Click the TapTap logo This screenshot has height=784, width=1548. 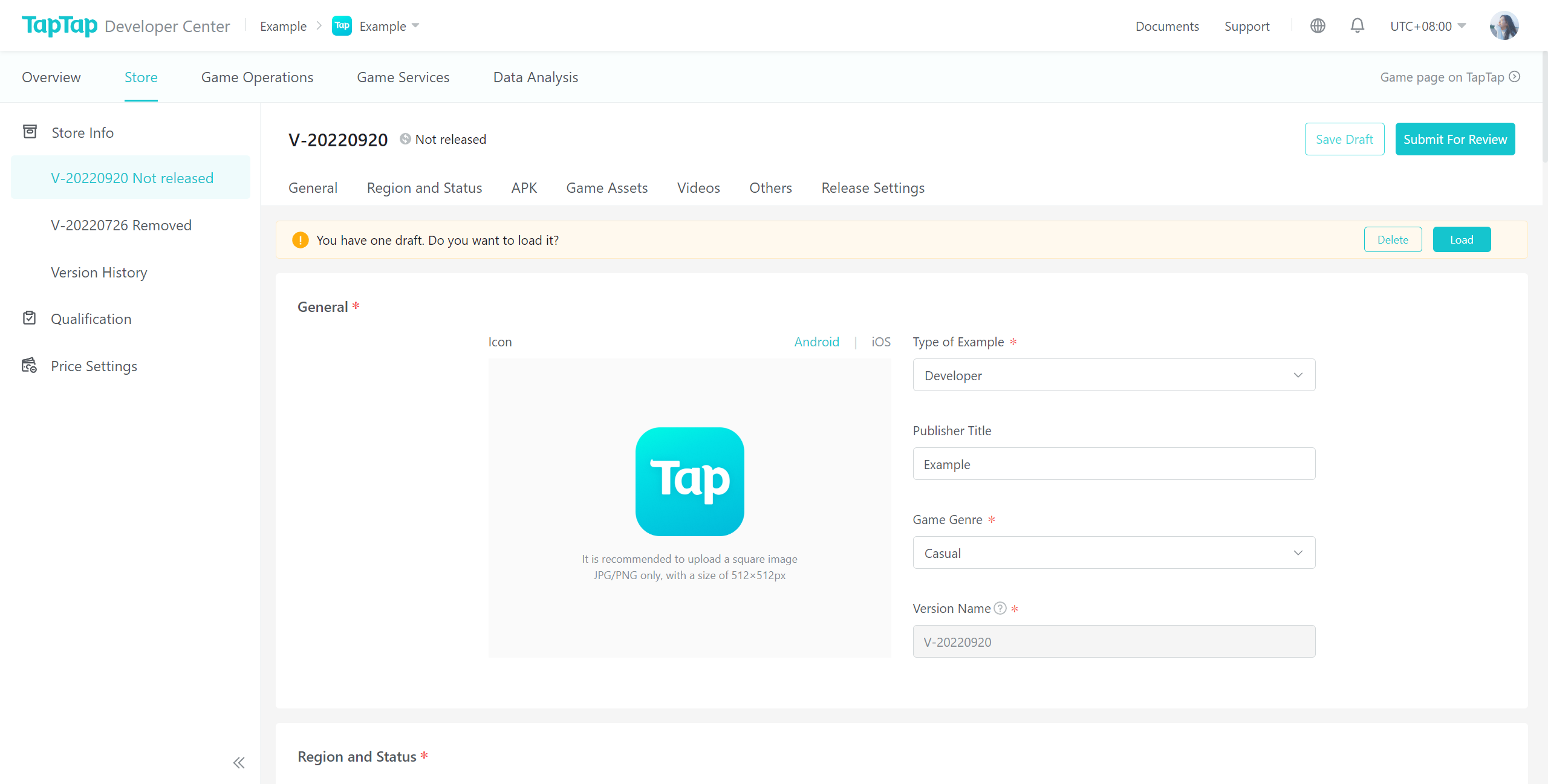point(59,25)
